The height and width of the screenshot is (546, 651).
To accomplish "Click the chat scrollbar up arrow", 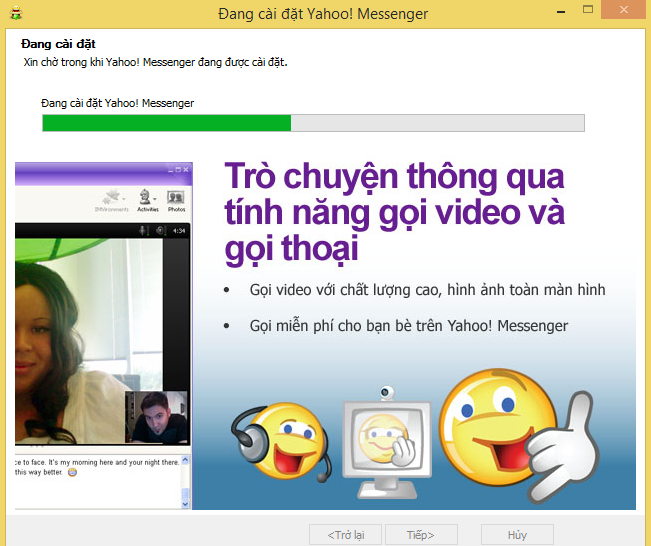I will point(185,460).
